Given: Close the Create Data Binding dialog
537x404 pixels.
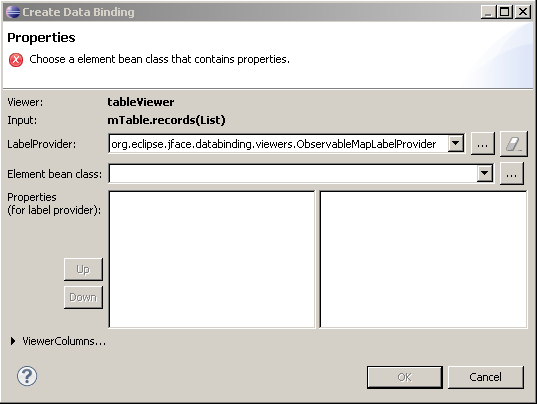Looking at the screenshot, I should tap(523, 12).
